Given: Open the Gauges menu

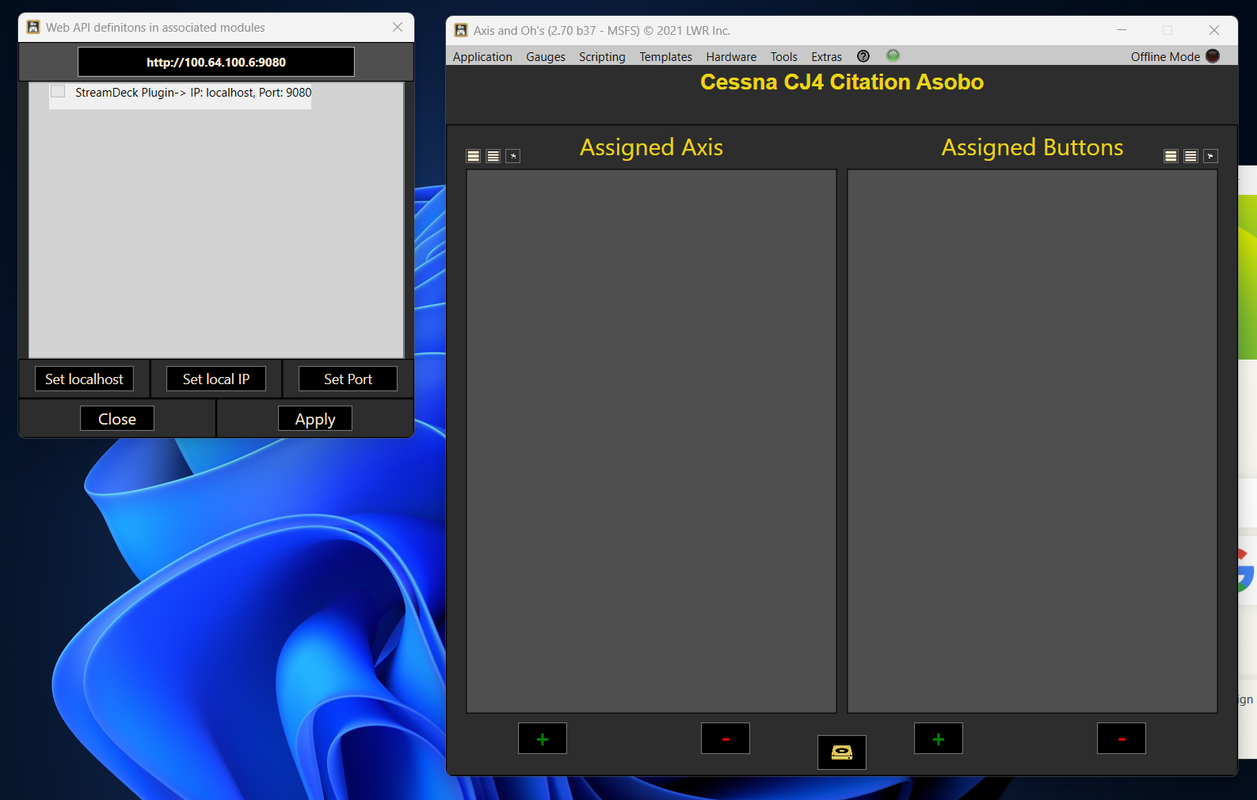Looking at the screenshot, I should (x=545, y=57).
